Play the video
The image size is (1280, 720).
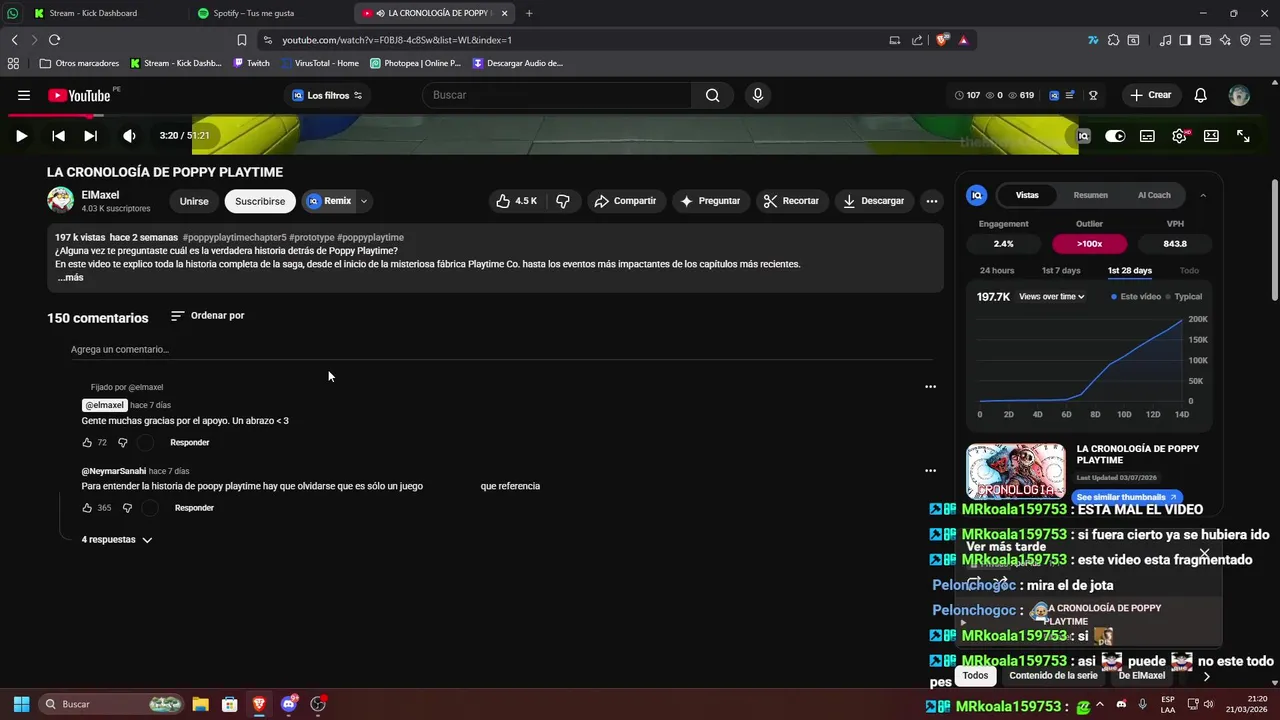21,136
